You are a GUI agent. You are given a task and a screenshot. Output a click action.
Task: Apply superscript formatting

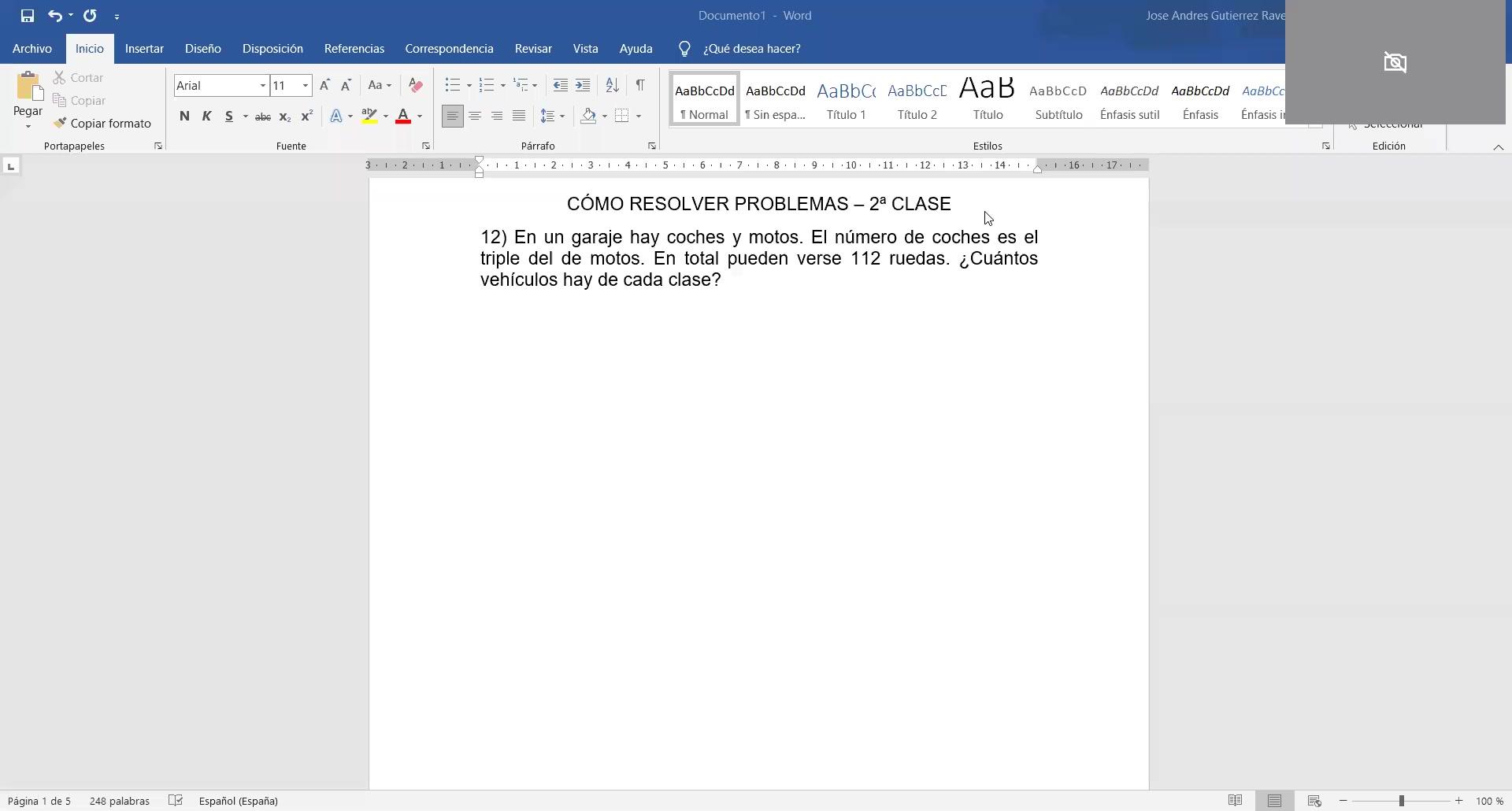pos(307,117)
